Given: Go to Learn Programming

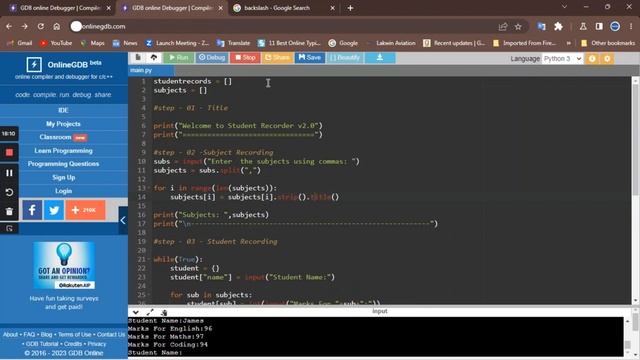Looking at the screenshot, I should click(x=63, y=151).
